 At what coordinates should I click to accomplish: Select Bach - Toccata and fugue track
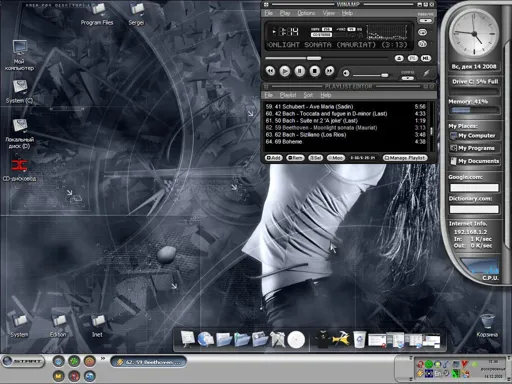pos(345,114)
